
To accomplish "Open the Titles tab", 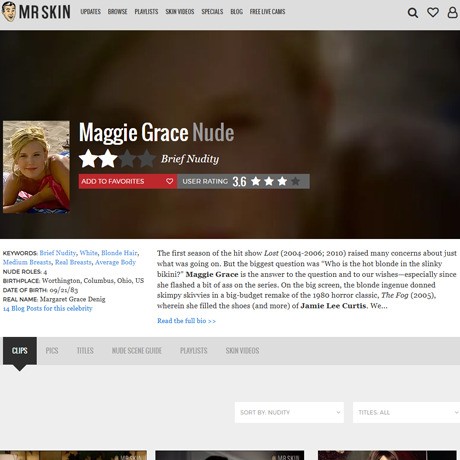I will point(85,351).
